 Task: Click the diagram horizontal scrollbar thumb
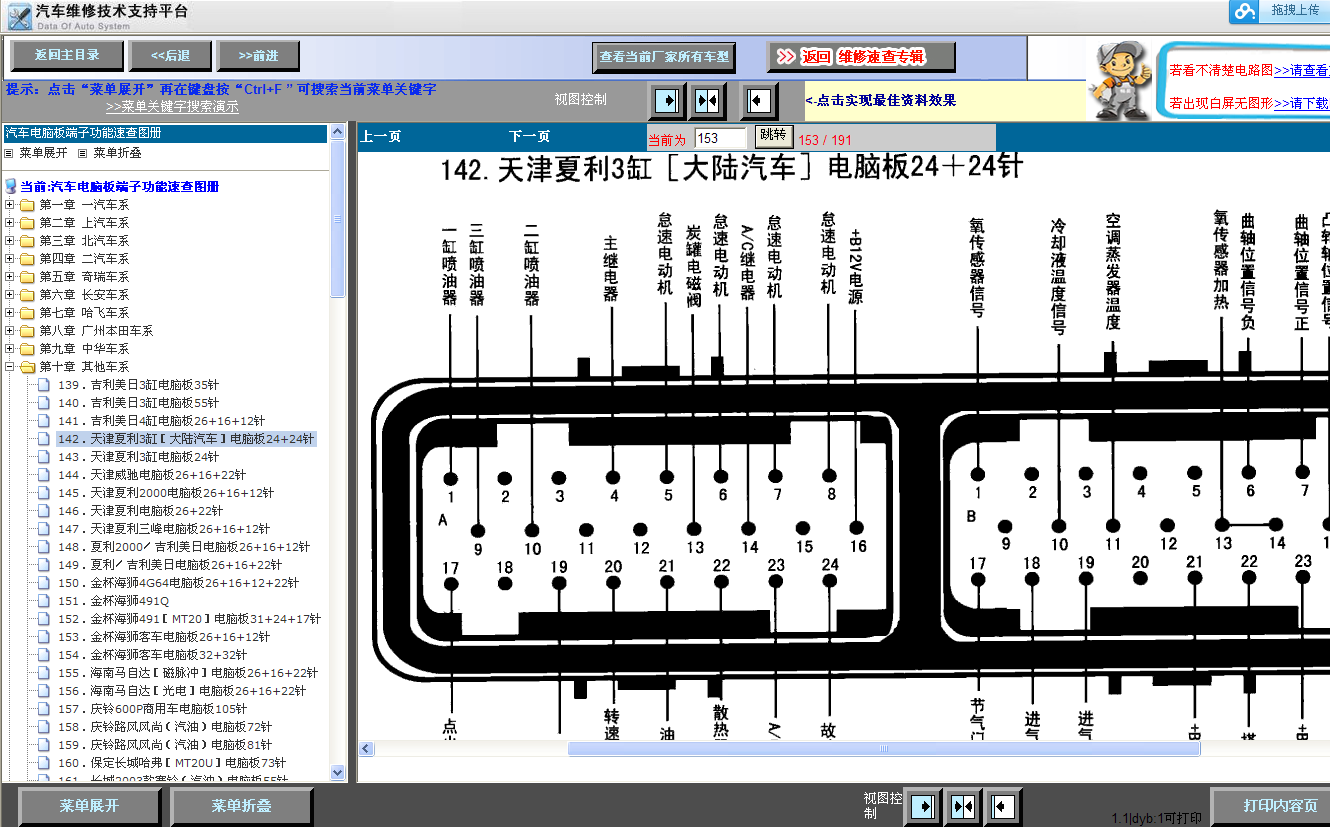pos(883,748)
